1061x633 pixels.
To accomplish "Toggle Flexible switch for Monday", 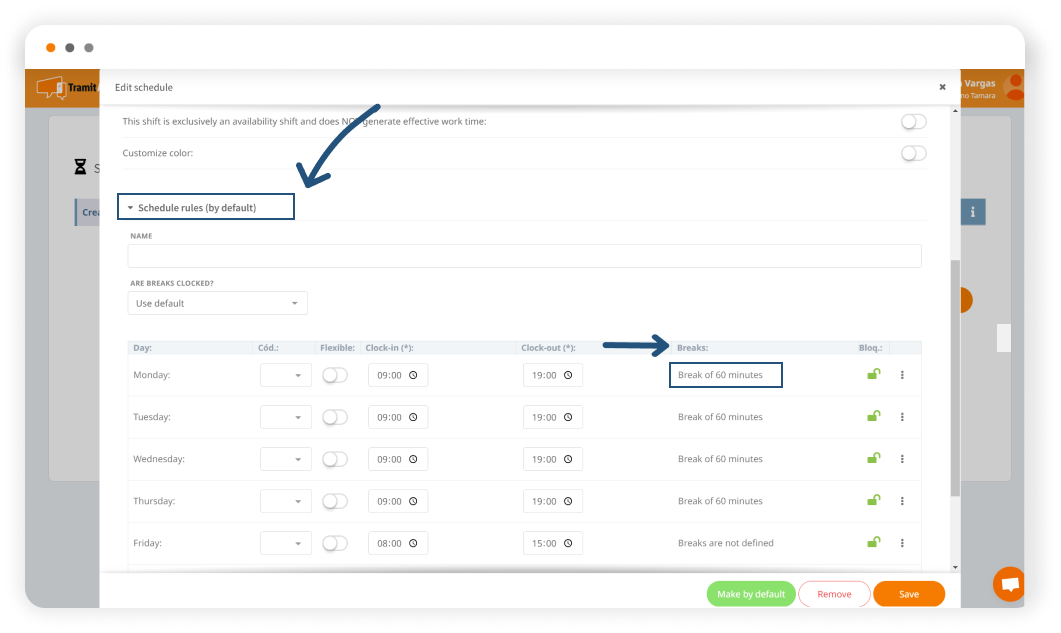I will click(x=335, y=375).
